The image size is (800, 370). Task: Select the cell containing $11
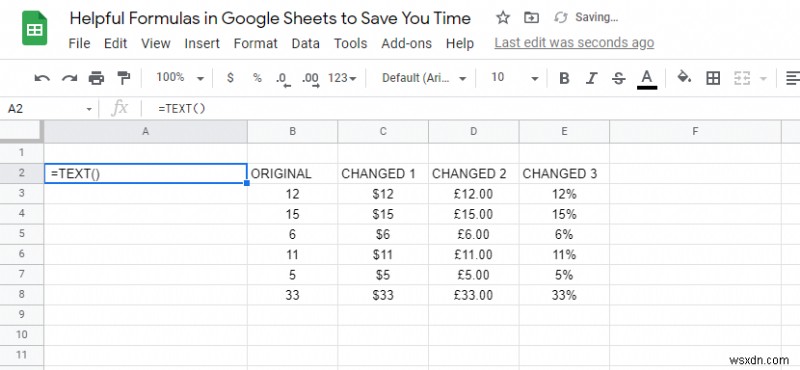pos(383,255)
